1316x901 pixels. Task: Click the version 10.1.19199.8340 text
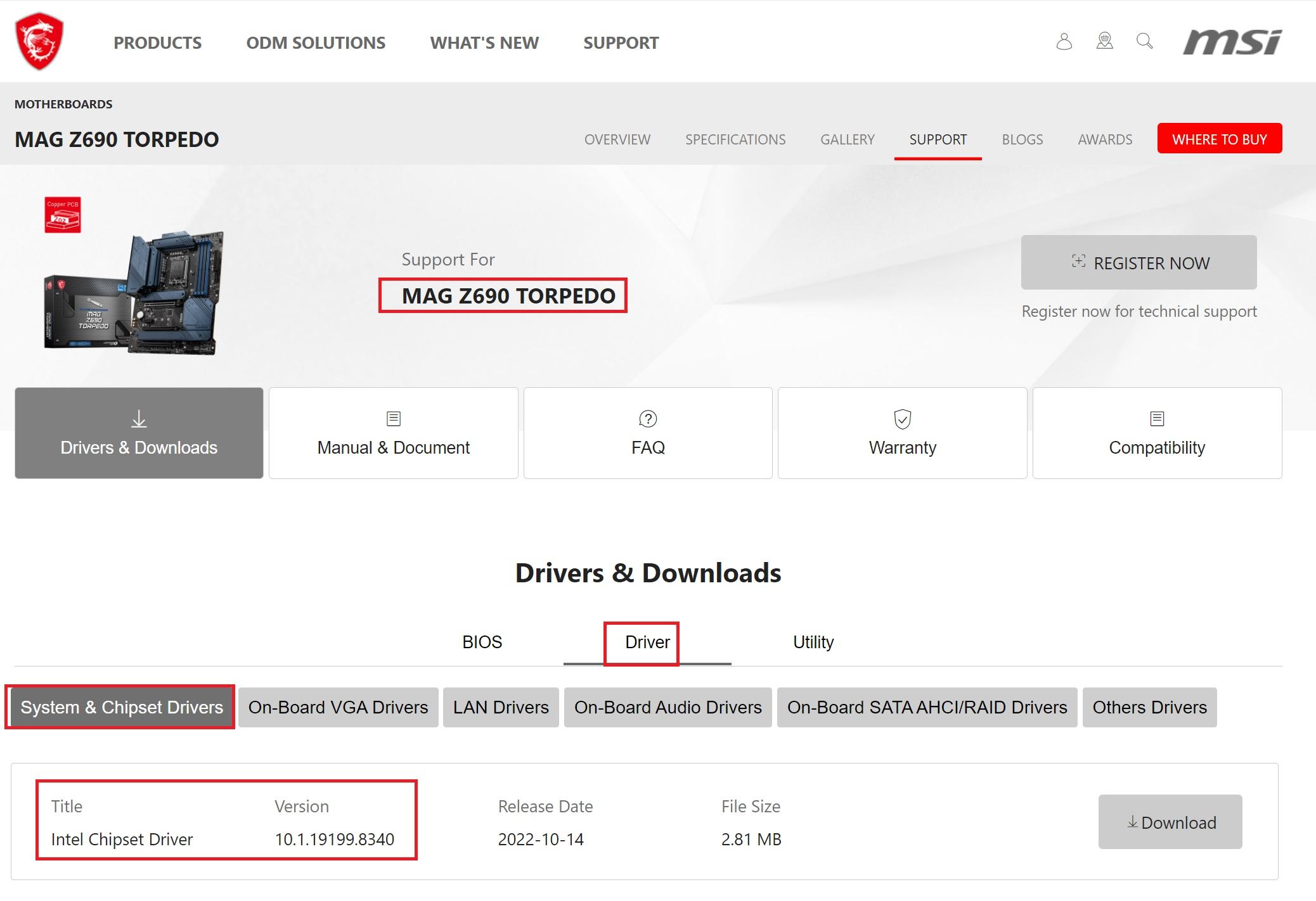tap(335, 840)
